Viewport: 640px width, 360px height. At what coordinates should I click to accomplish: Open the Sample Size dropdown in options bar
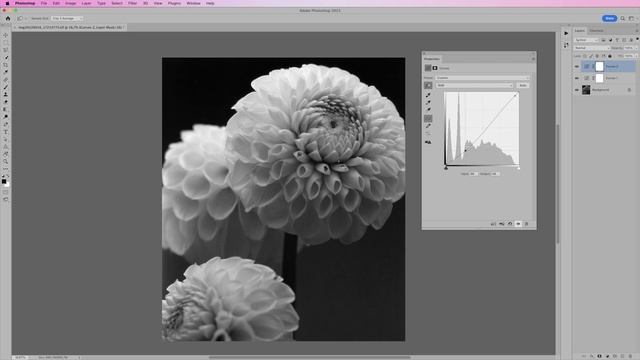point(67,18)
